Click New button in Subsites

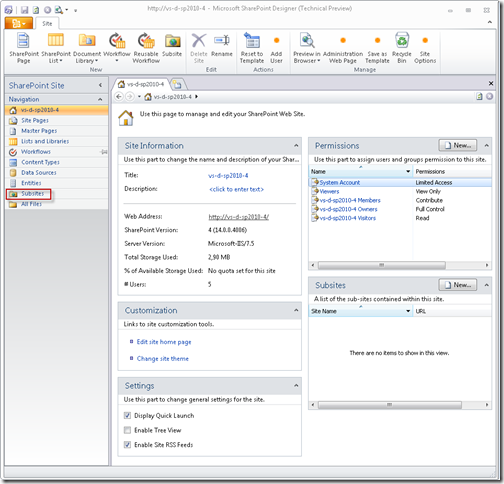tap(458, 285)
